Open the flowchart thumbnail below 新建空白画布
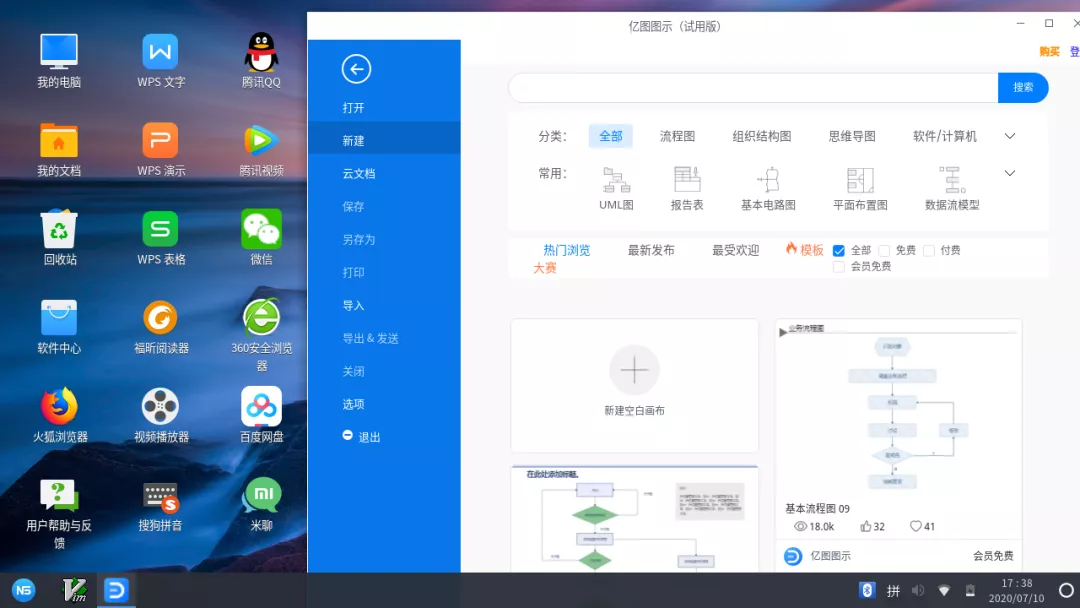The image size is (1080, 608). (x=634, y=519)
